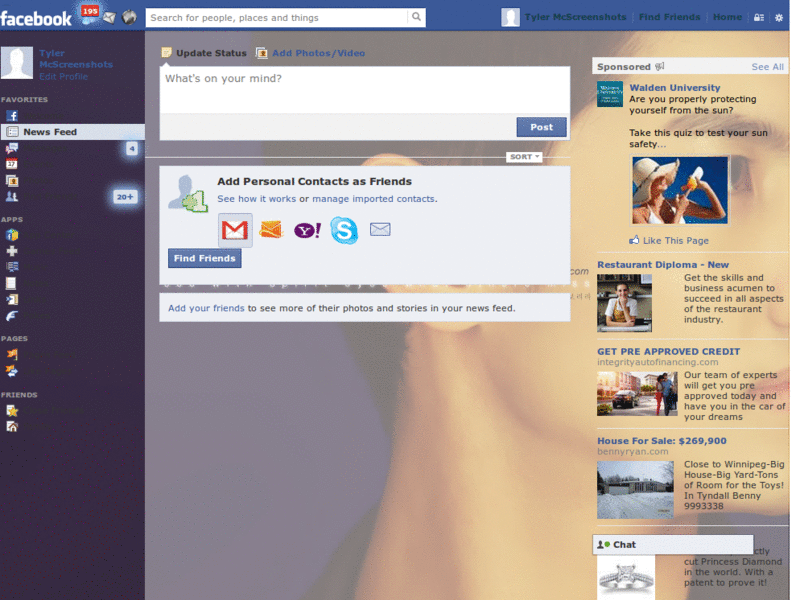Choose the Yahoo! contact import icon
This screenshot has width=800, height=600.
(x=307, y=231)
